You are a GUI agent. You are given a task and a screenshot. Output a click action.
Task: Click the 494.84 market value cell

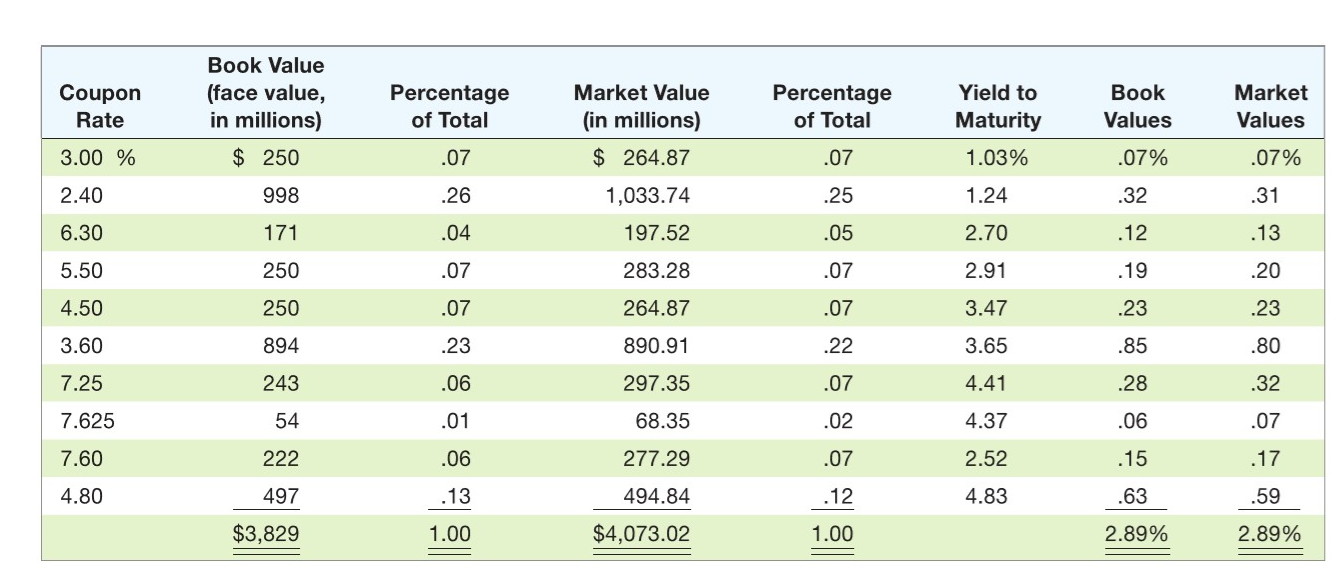click(x=655, y=497)
